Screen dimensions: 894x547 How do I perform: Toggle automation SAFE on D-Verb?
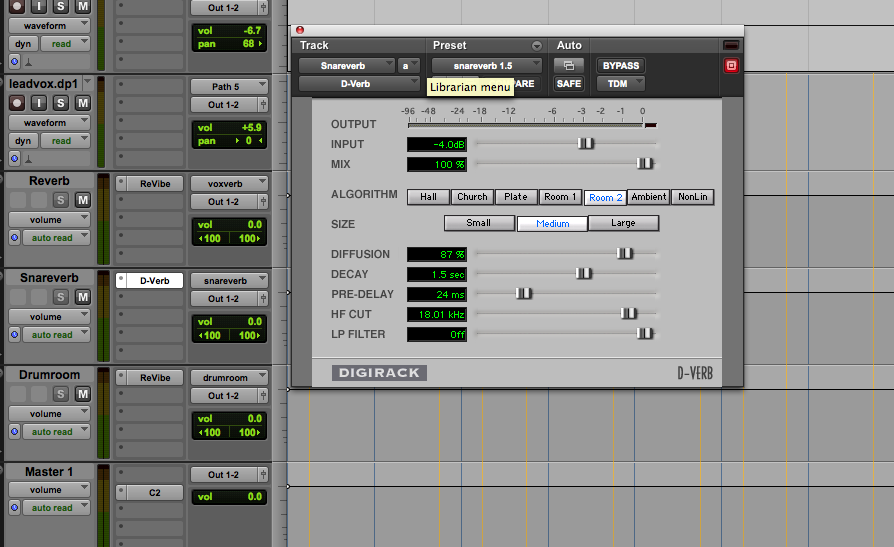[x=568, y=83]
